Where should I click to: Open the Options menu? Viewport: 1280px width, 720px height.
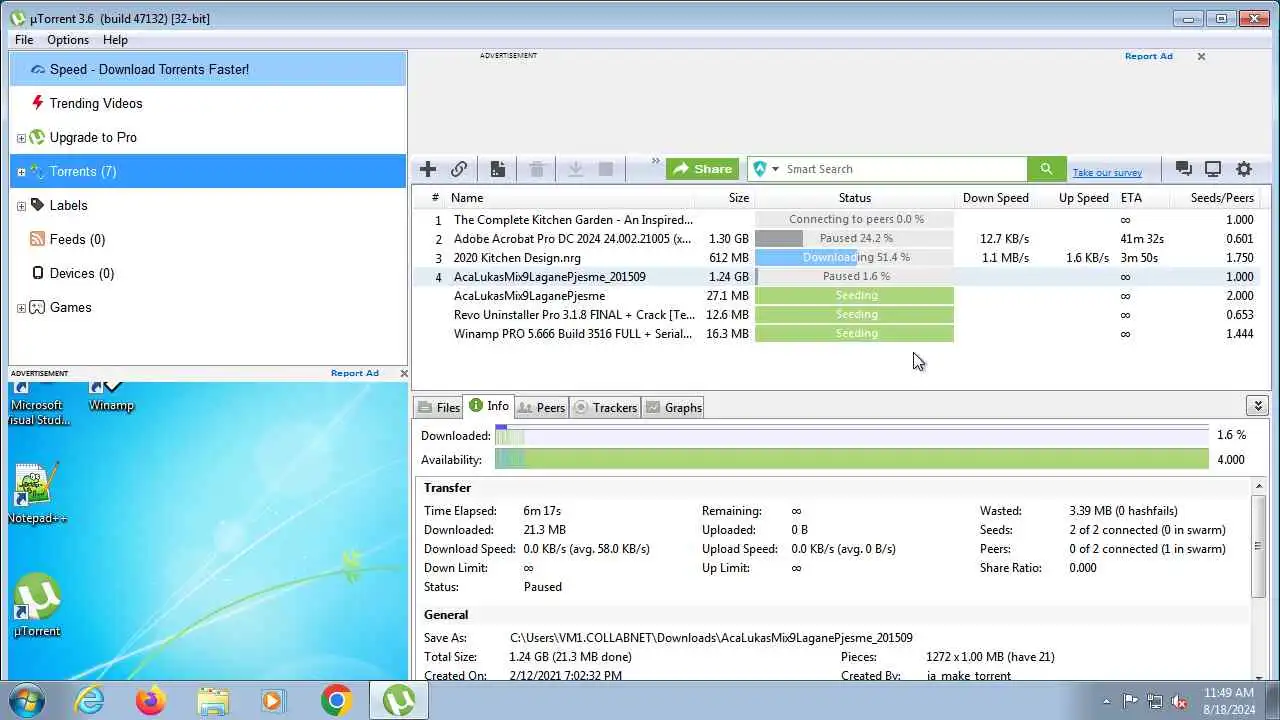coord(68,40)
